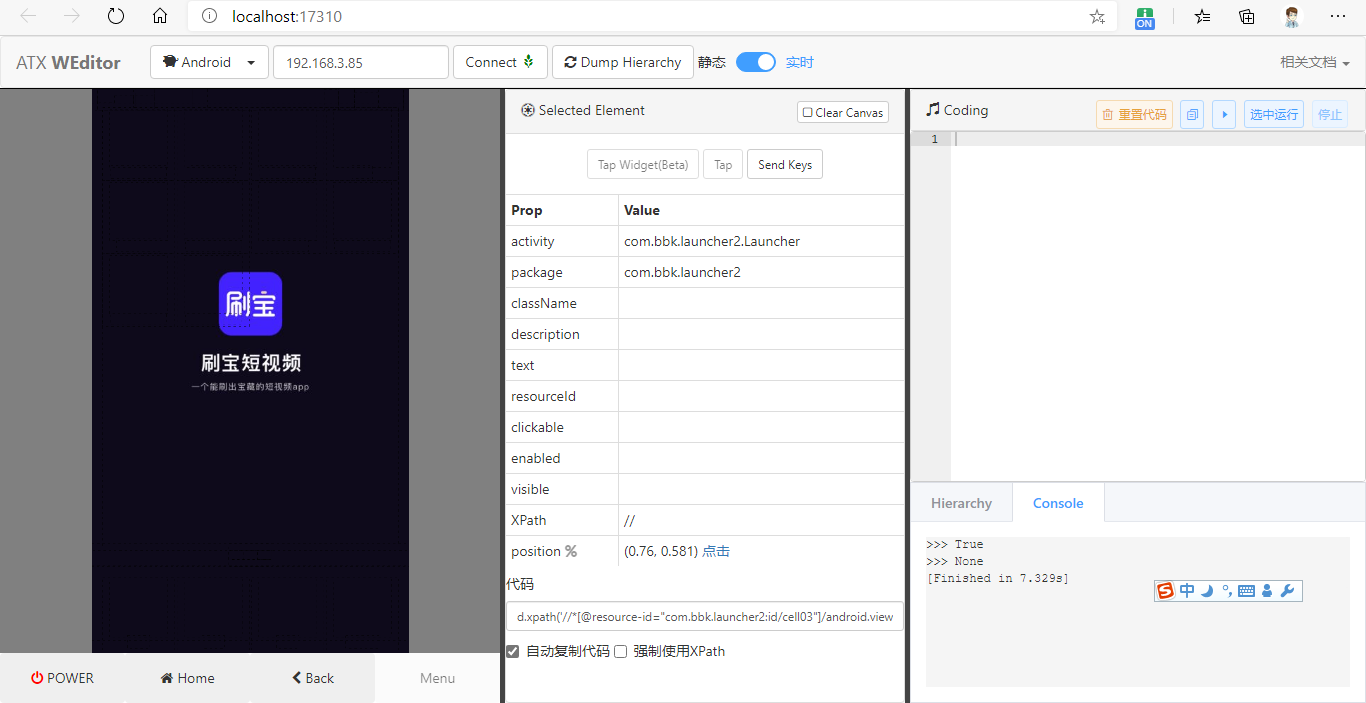This screenshot has height=703, width=1366.
Task: Open the green ON browser extension icon
Action: pos(1145,17)
